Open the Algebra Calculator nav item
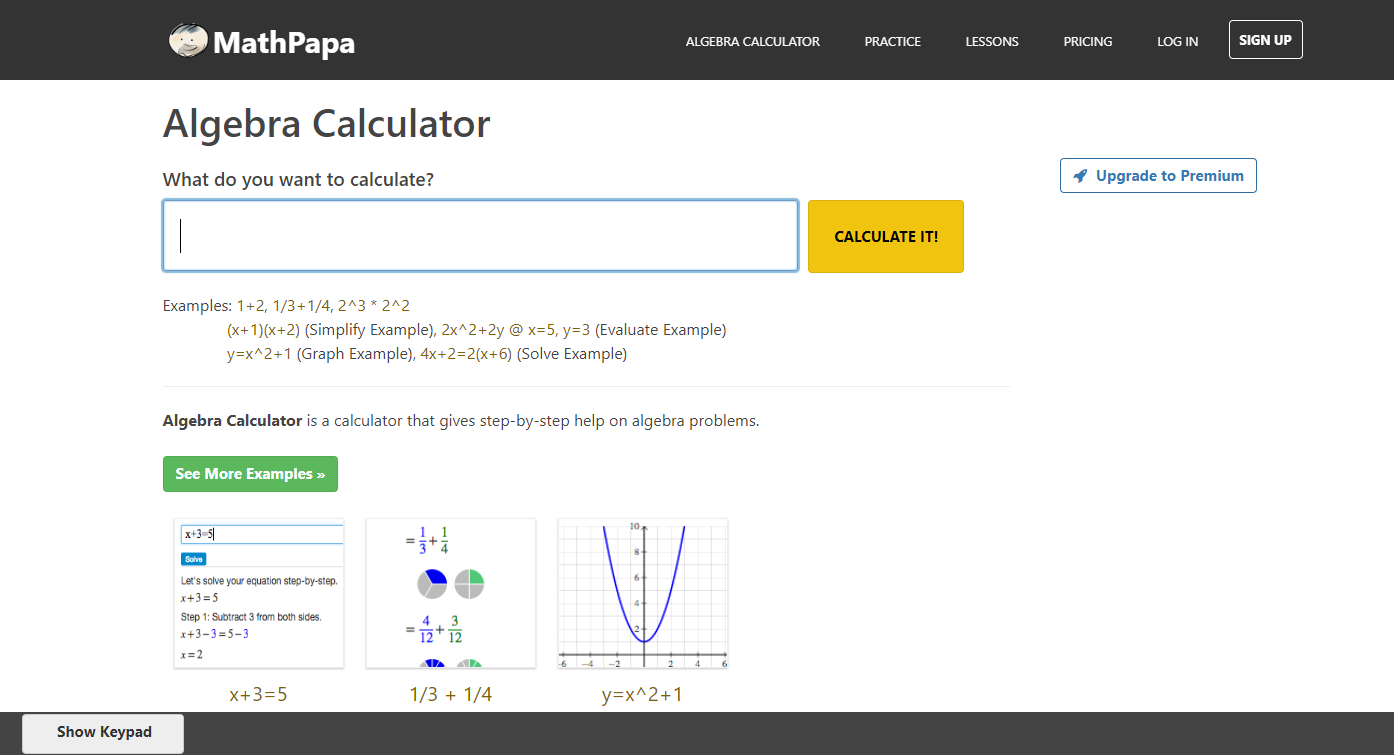 tap(753, 41)
